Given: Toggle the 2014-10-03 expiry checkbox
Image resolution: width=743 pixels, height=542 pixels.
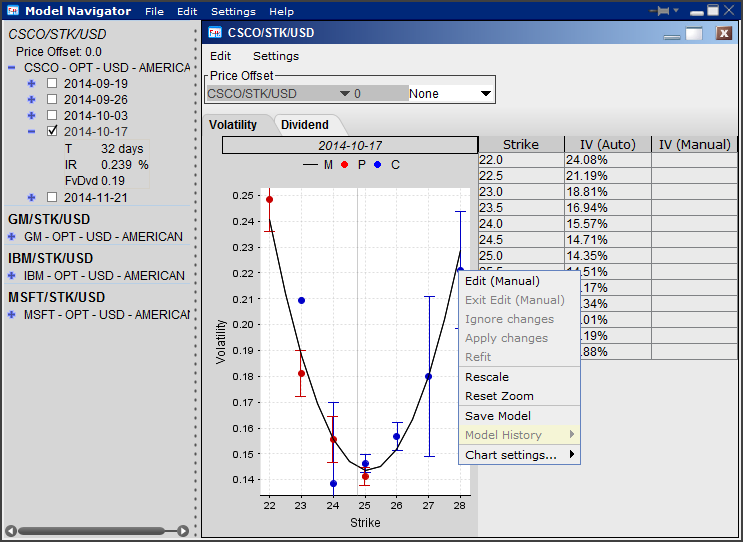Looking at the screenshot, I should (52, 115).
